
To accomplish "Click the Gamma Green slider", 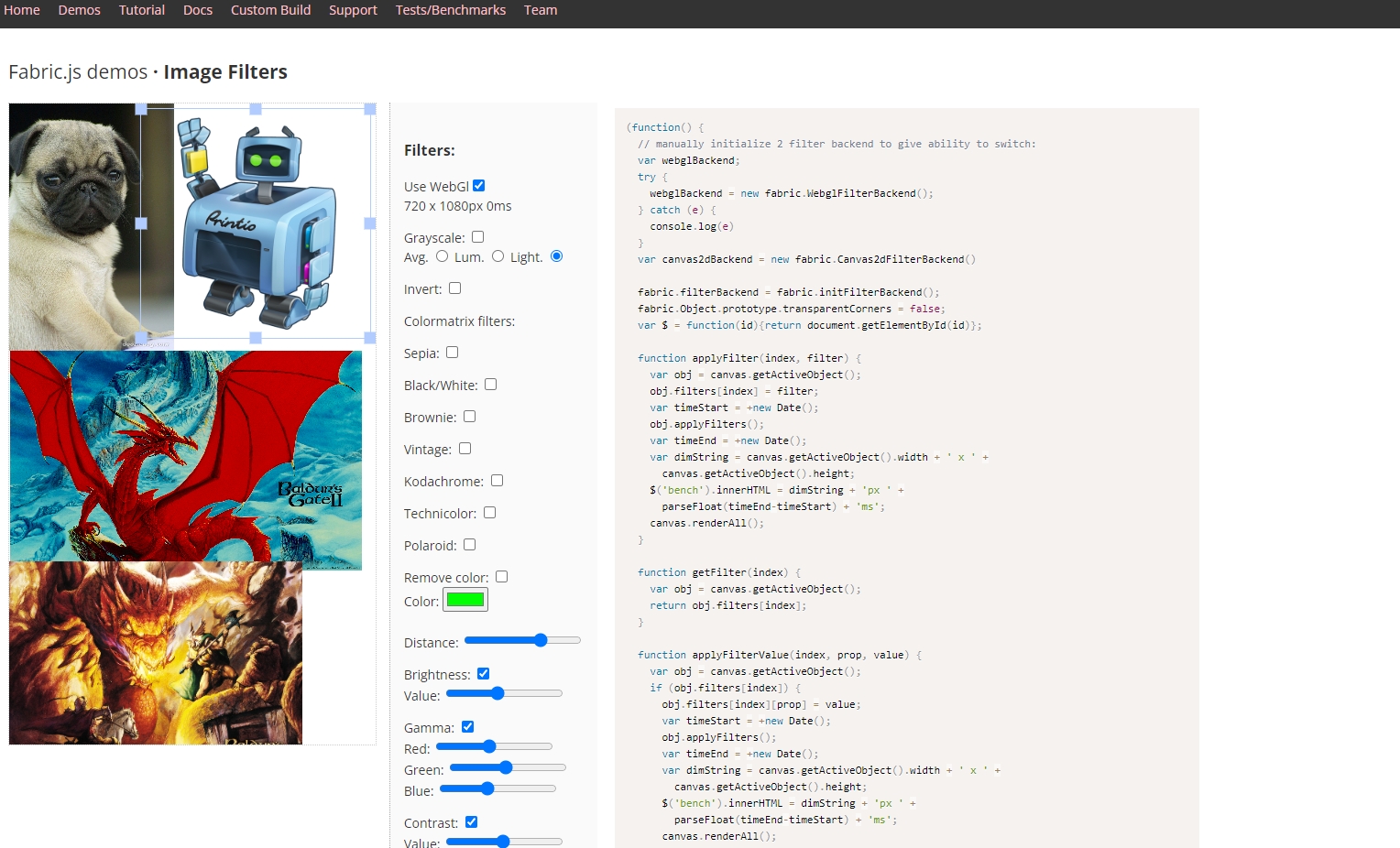I will 509,767.
